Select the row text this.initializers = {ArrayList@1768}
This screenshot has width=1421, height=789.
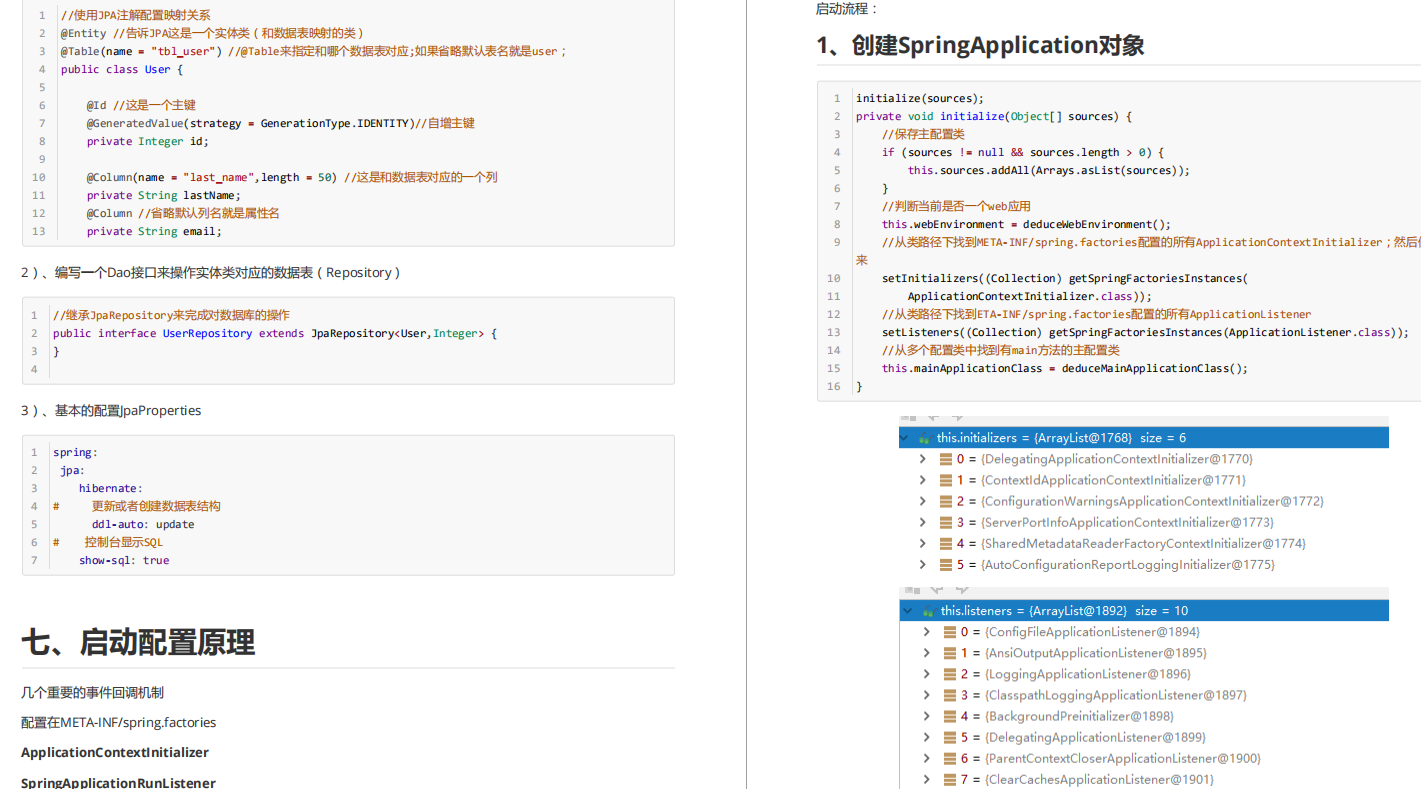click(x=1034, y=438)
